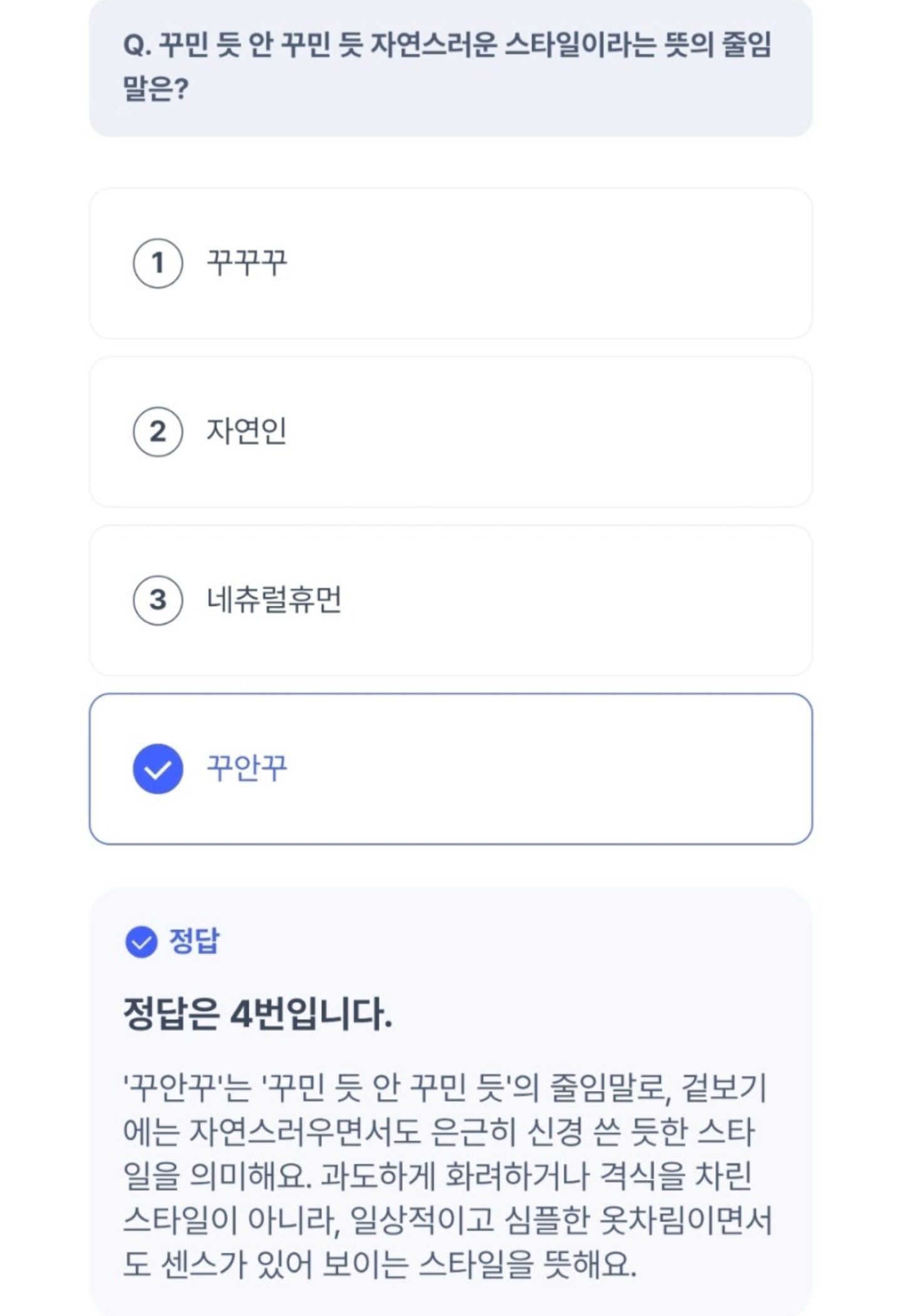Click the blue 정답 label
This screenshot has width=902, height=1316.
tap(194, 942)
